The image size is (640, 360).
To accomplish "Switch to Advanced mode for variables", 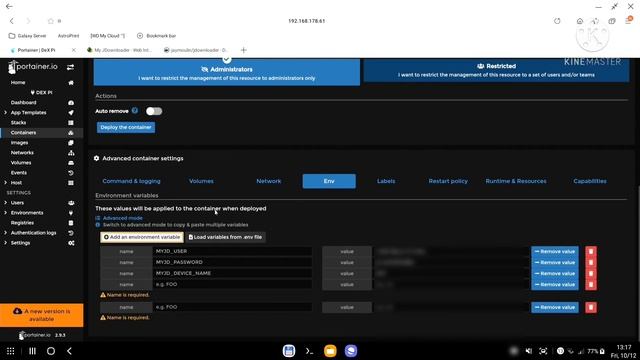I will tap(122, 218).
